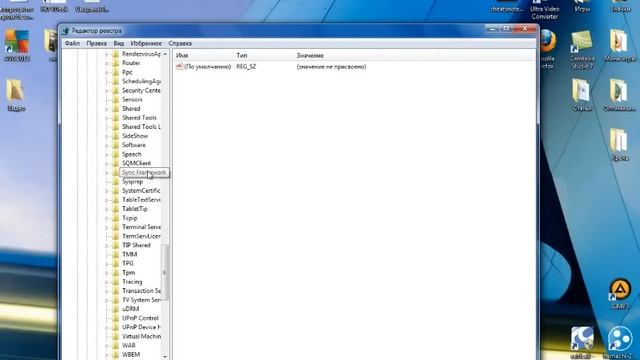Click the Rpc folder icon

coord(116,72)
